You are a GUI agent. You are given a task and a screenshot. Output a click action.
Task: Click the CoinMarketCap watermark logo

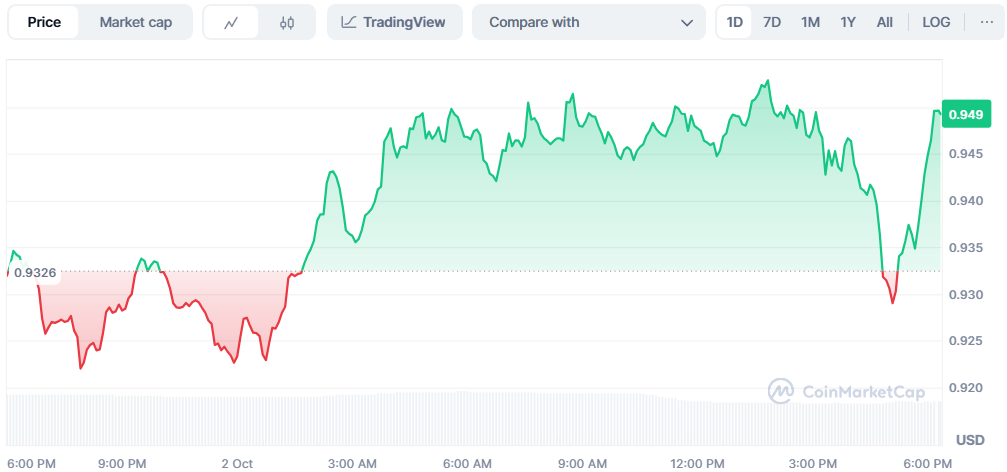click(846, 392)
